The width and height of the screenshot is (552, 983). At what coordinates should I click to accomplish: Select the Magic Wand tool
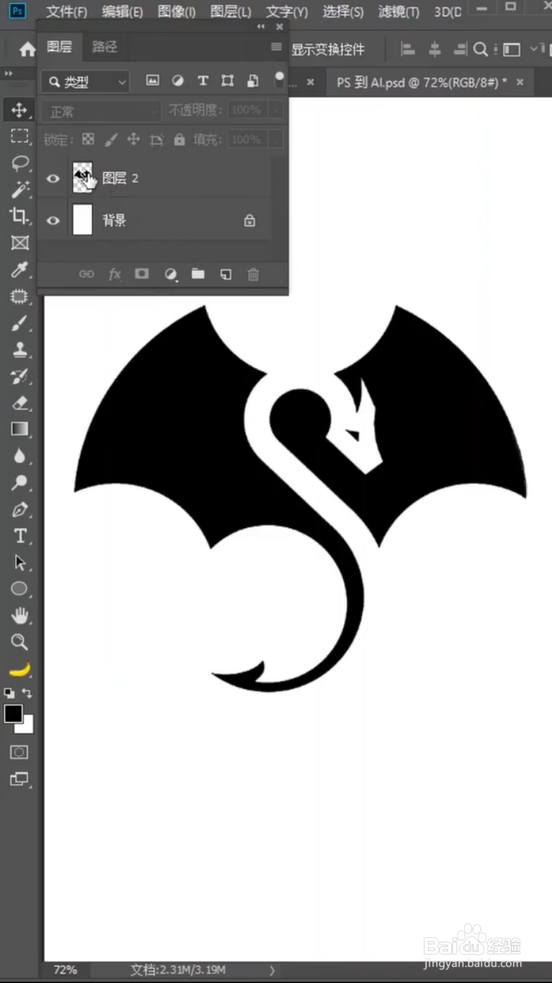tap(19, 189)
